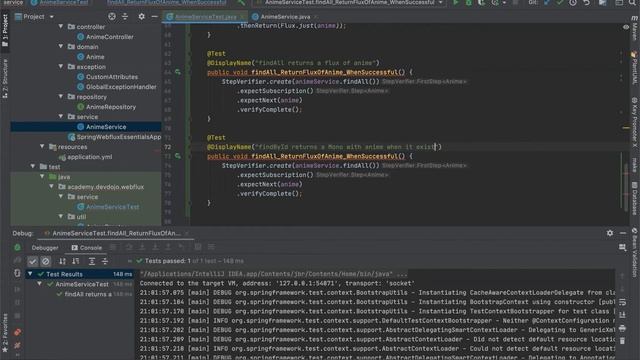Locate the open file in Project tree
This screenshot has width=640, height=360.
coord(112,17)
